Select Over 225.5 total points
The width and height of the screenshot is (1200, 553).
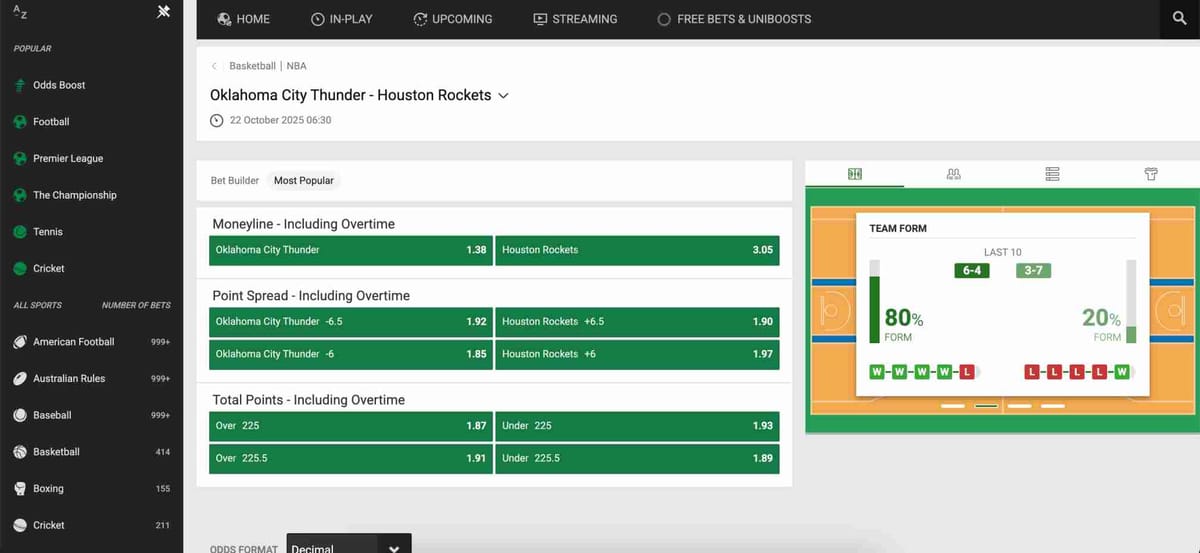click(350, 458)
